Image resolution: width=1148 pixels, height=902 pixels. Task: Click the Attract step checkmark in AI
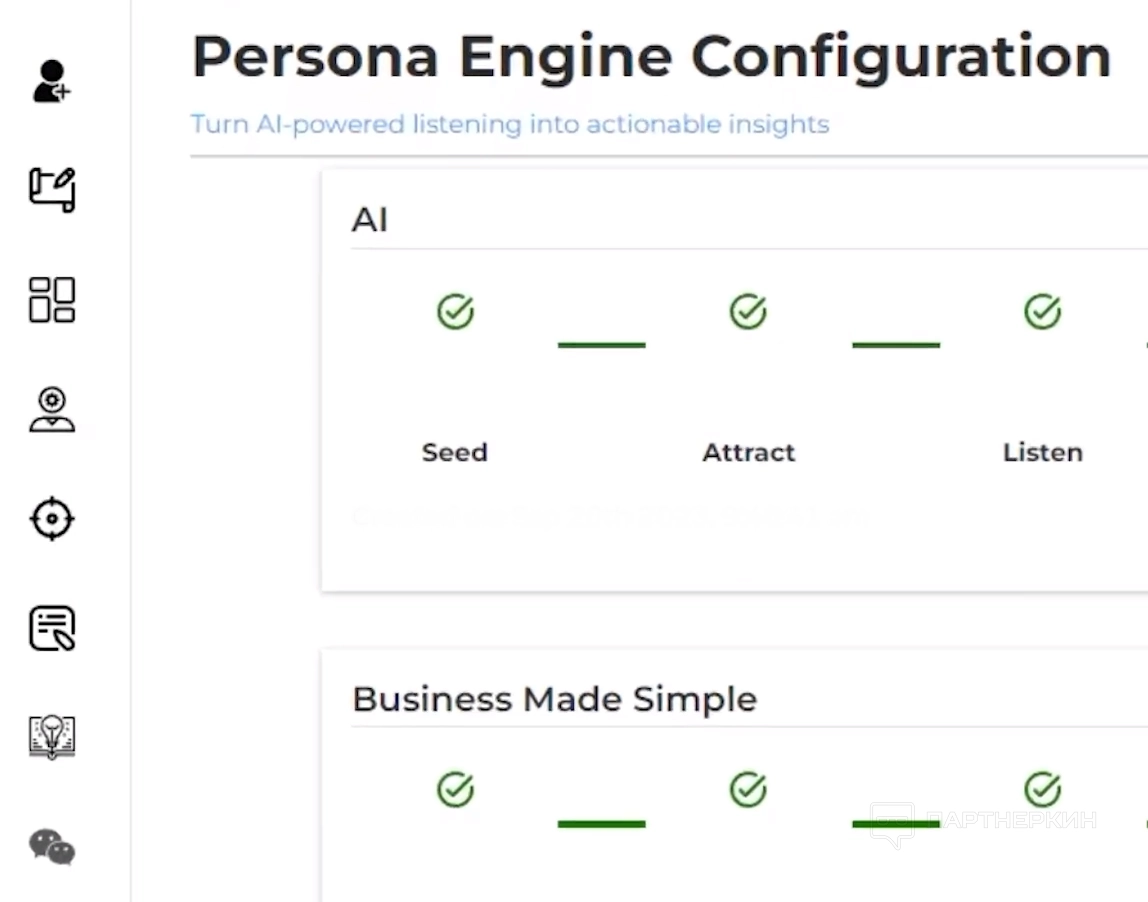pyautogui.click(x=748, y=312)
